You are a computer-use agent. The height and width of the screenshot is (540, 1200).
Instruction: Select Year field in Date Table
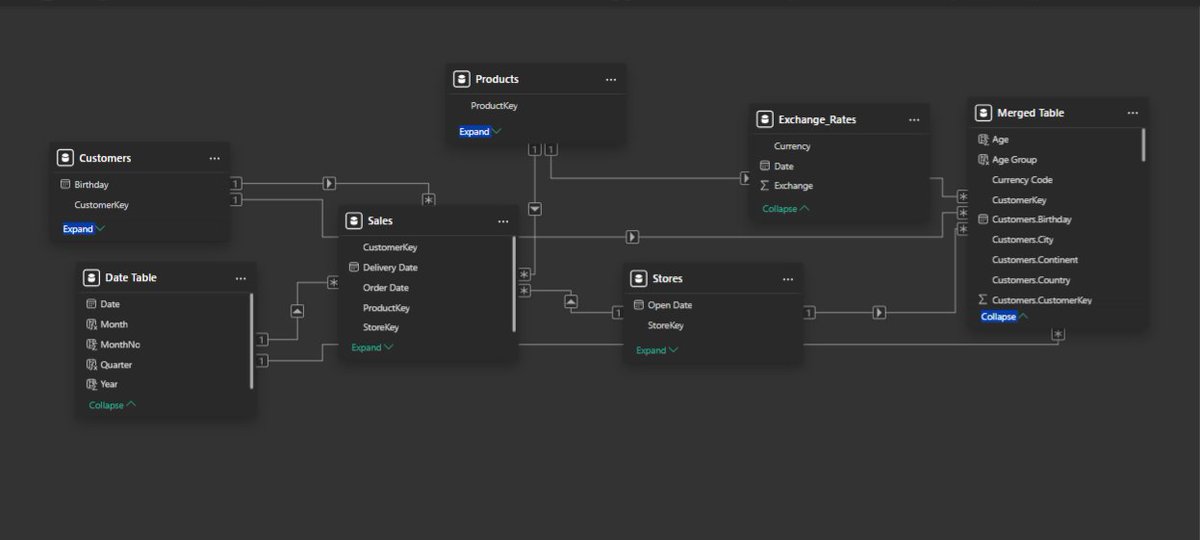coord(109,384)
